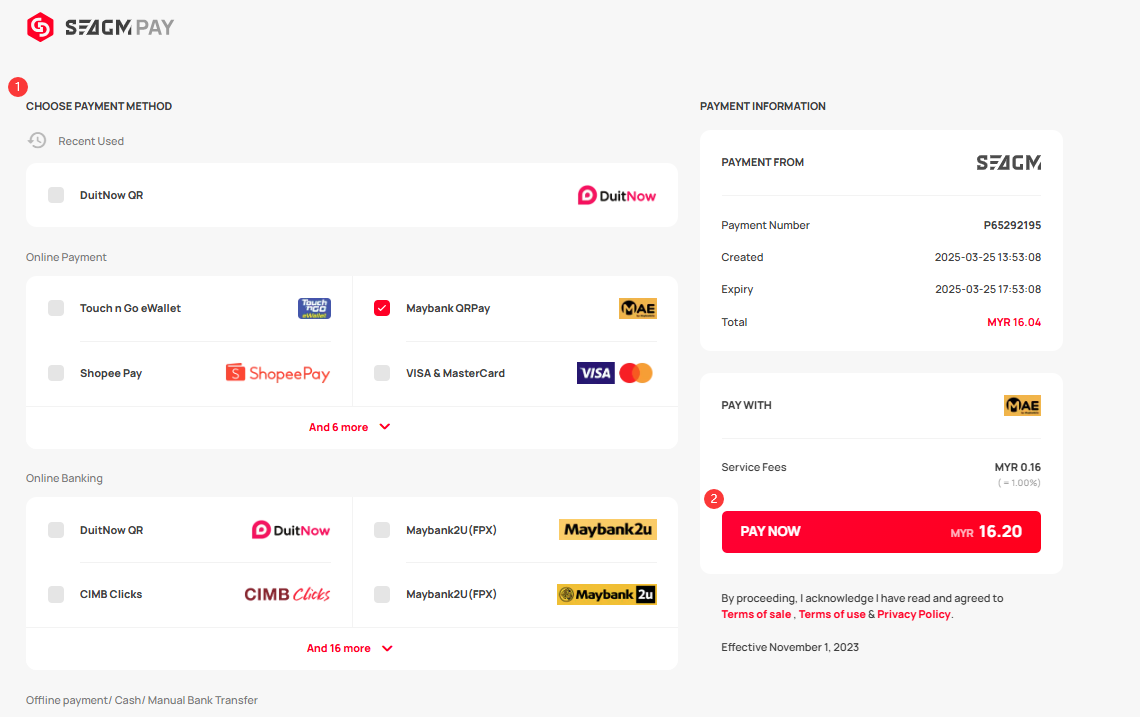Viewport: 1140px width, 717px height.
Task: Click the yellow Maybank2u logo
Action: coord(608,529)
